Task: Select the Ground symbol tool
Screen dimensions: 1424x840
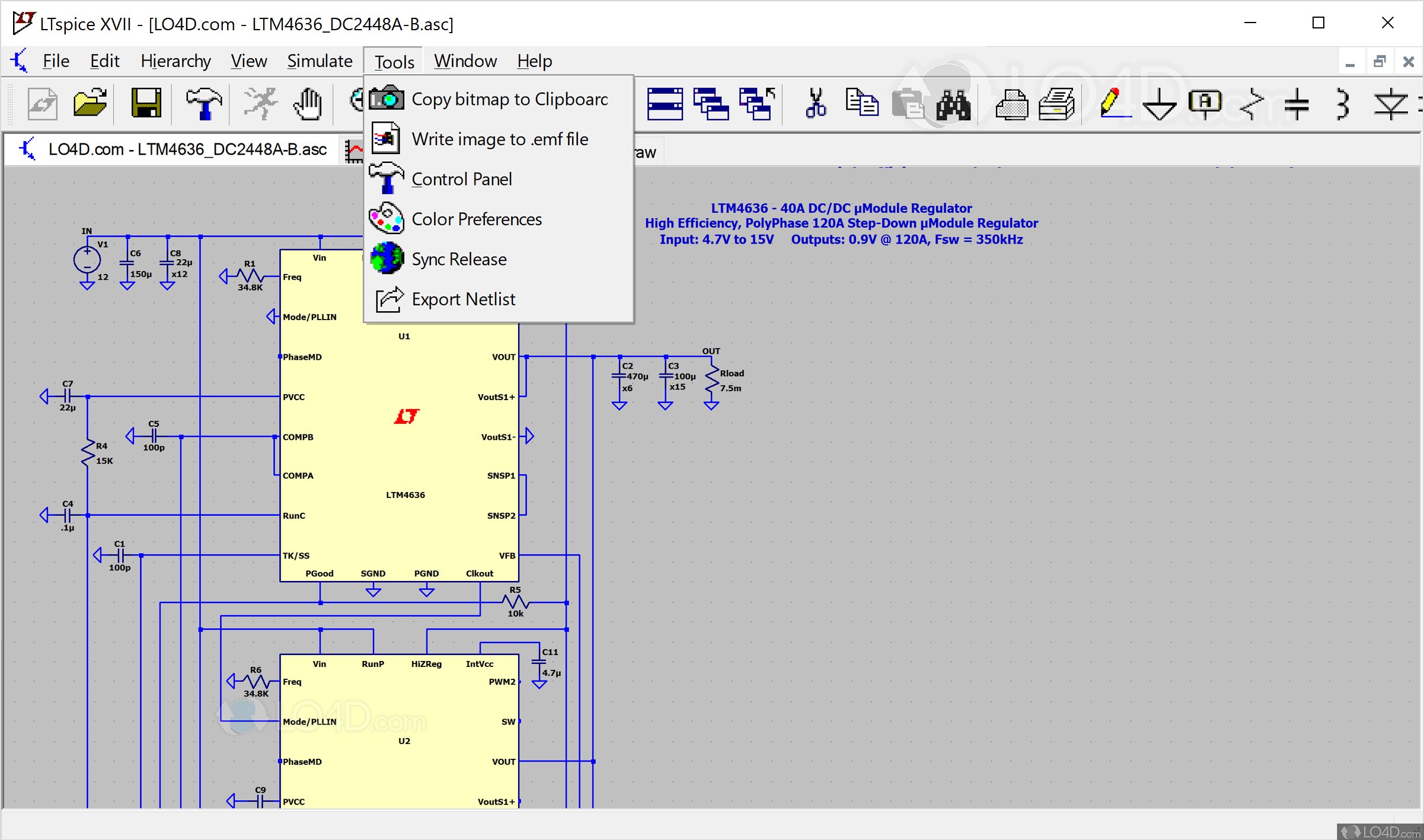Action: click(x=1159, y=104)
